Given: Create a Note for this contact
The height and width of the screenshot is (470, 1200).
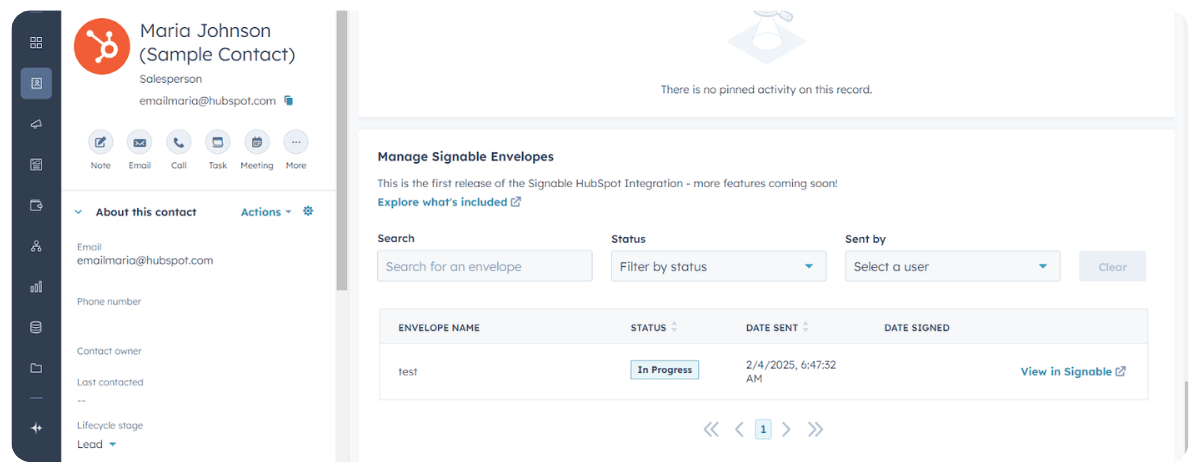Looking at the screenshot, I should tap(101, 142).
